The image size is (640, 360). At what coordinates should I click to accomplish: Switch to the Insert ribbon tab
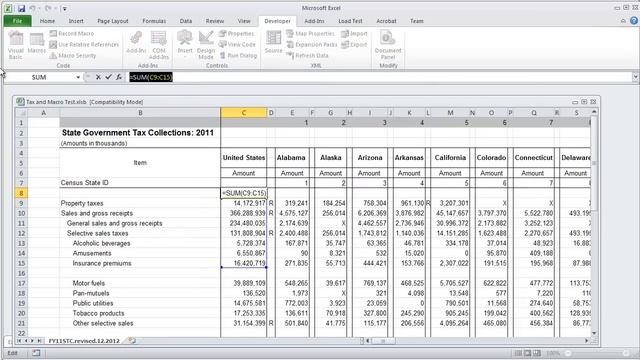(x=76, y=21)
